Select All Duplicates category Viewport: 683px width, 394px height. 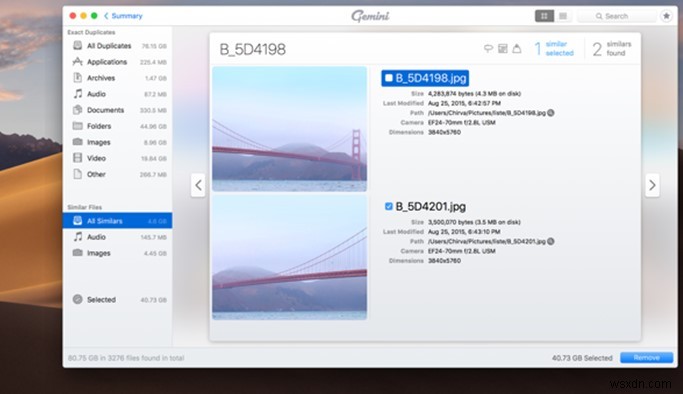pyautogui.click(x=118, y=46)
